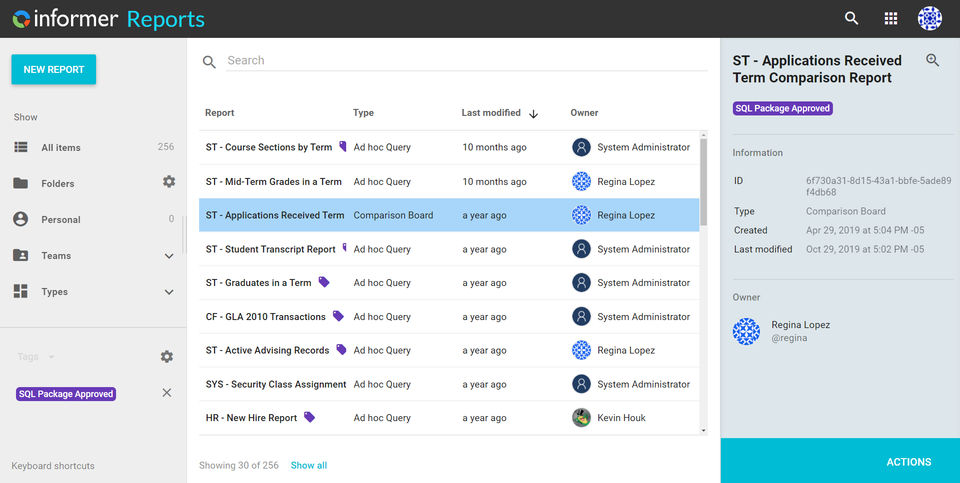Click the tag icon beside Graduates in a Term

pos(324,283)
